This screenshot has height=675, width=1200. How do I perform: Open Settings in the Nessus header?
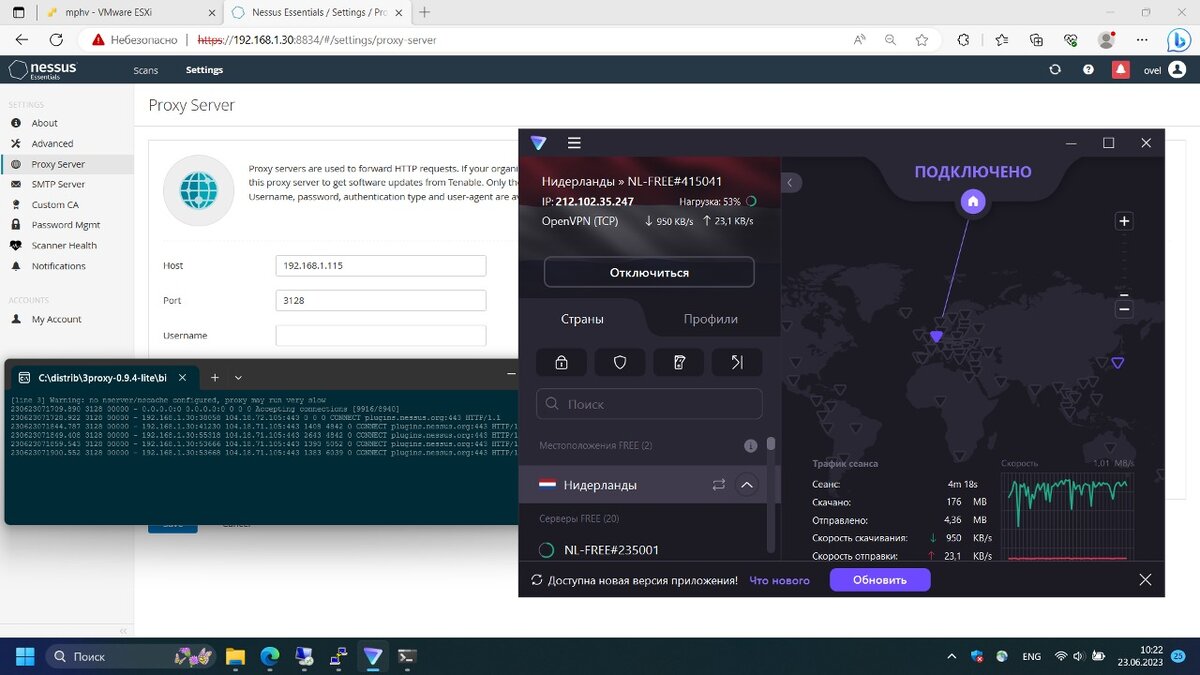[x=204, y=70]
